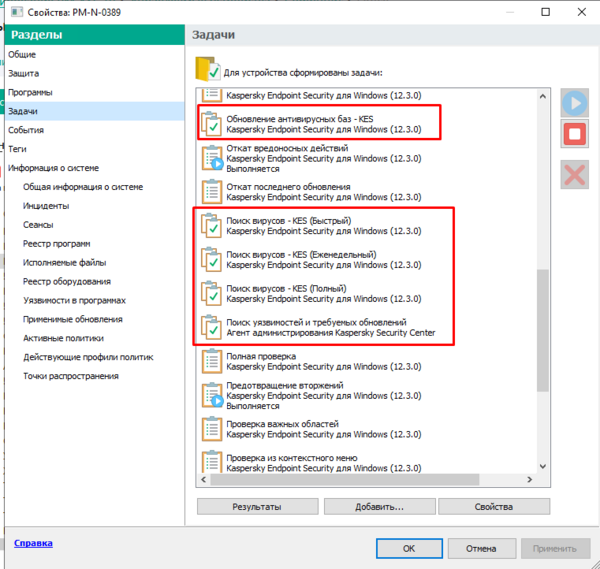Click the horizontal scroll right arrow

click(530, 479)
